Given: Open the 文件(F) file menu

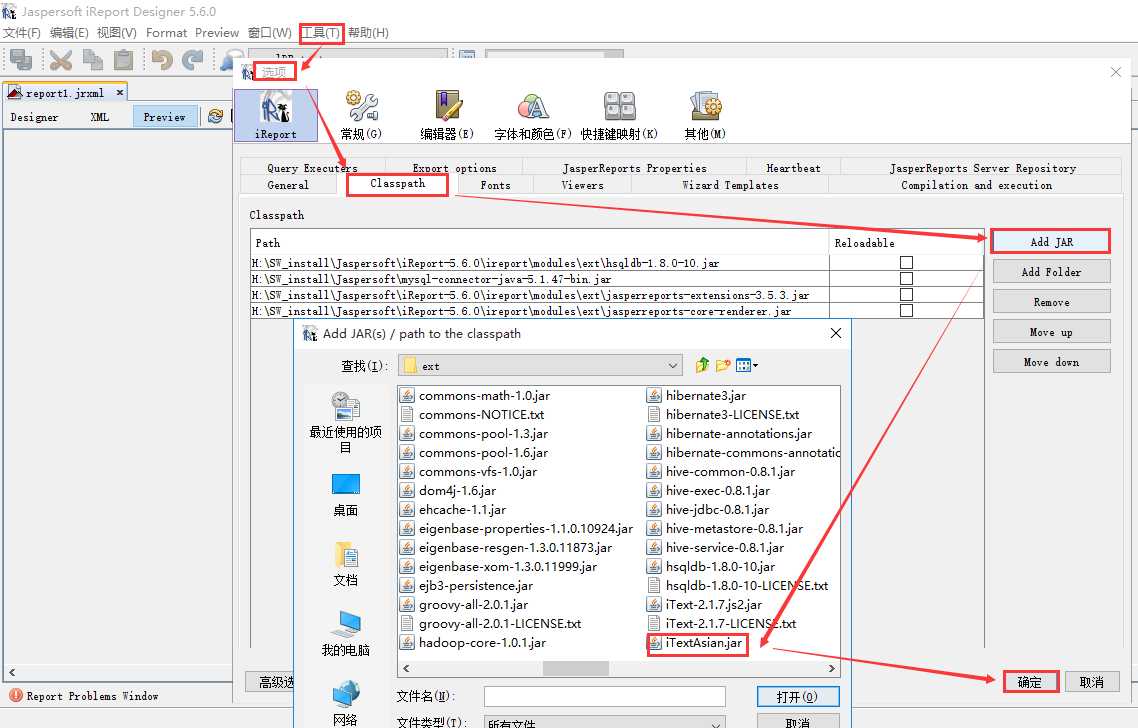Looking at the screenshot, I should coord(22,33).
